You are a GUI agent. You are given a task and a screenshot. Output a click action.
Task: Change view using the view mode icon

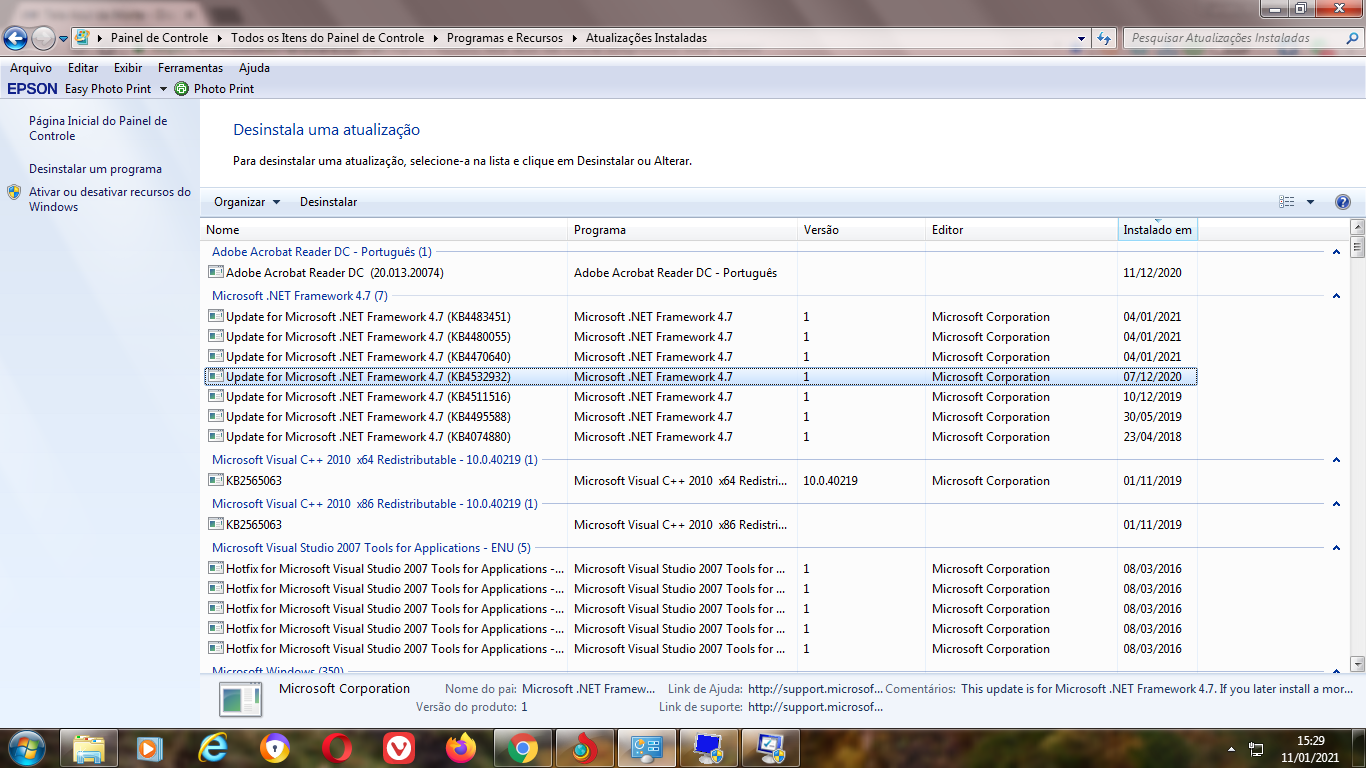pos(1287,202)
